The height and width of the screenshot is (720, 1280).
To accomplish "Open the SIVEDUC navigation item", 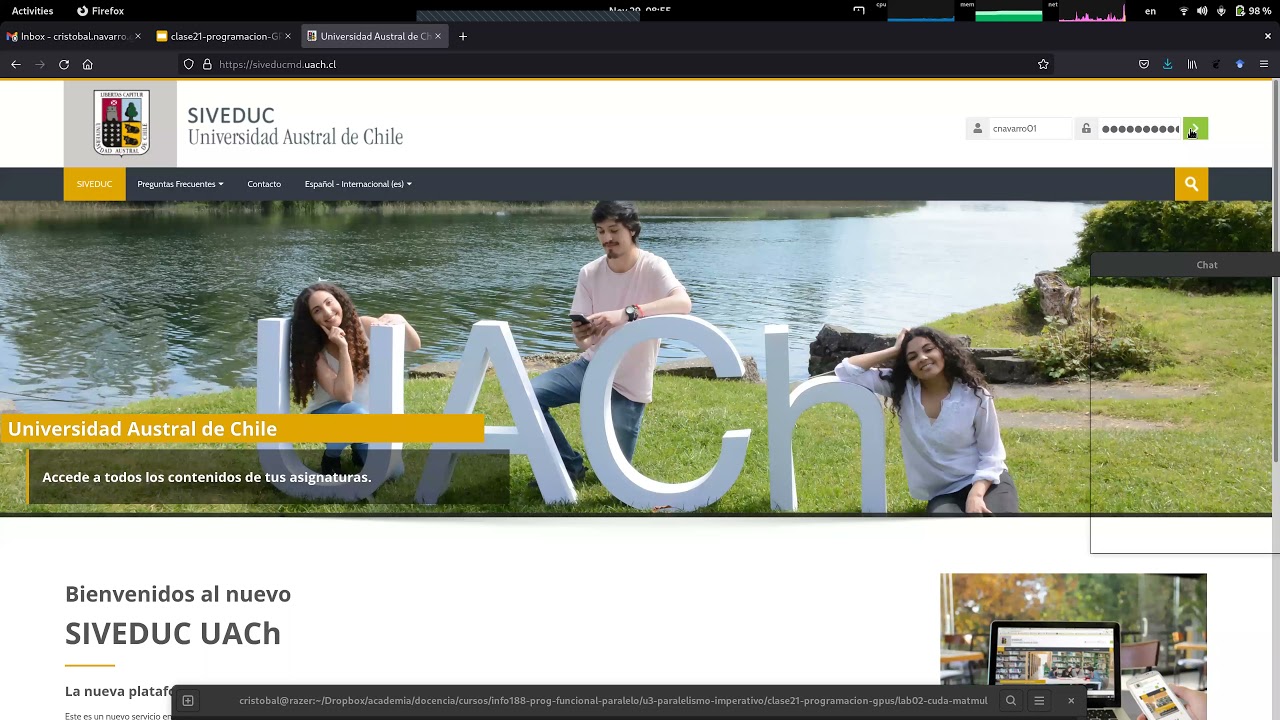I will click(x=95, y=184).
